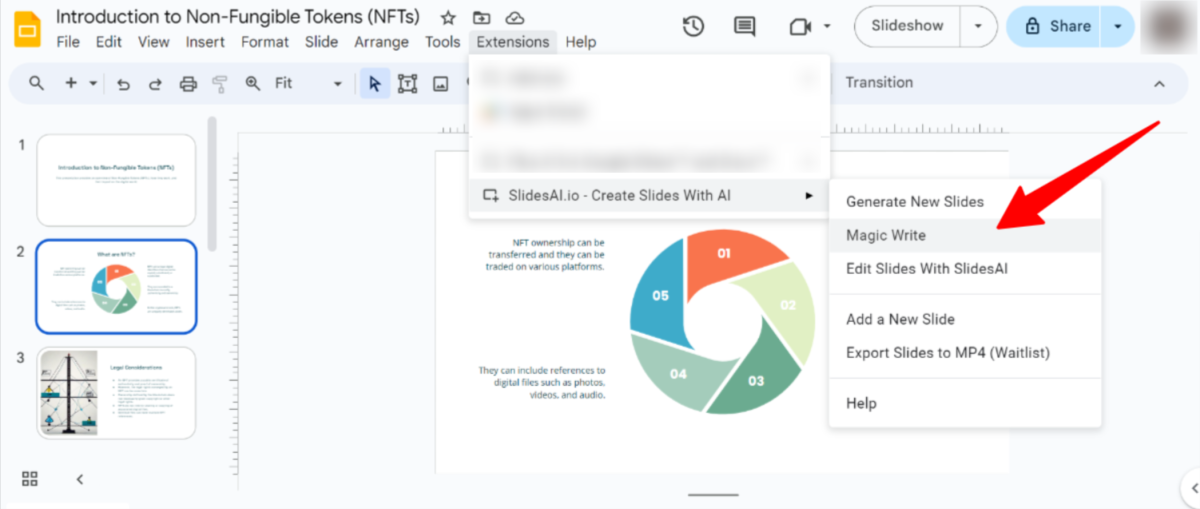The image size is (1200, 509).
Task: Add a new slide with plus icon
Action: click(70, 83)
